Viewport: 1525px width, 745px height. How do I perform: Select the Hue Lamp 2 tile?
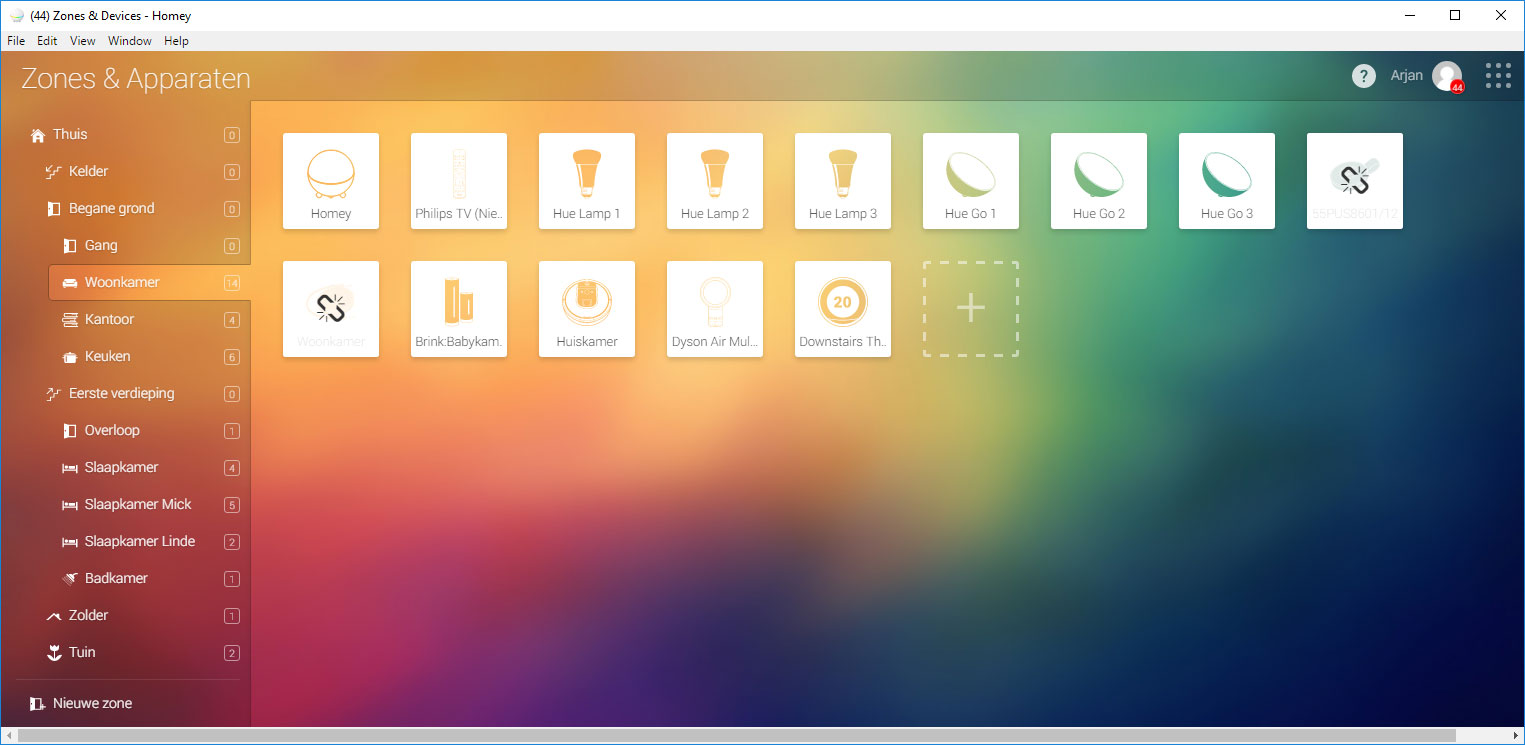[x=715, y=181]
